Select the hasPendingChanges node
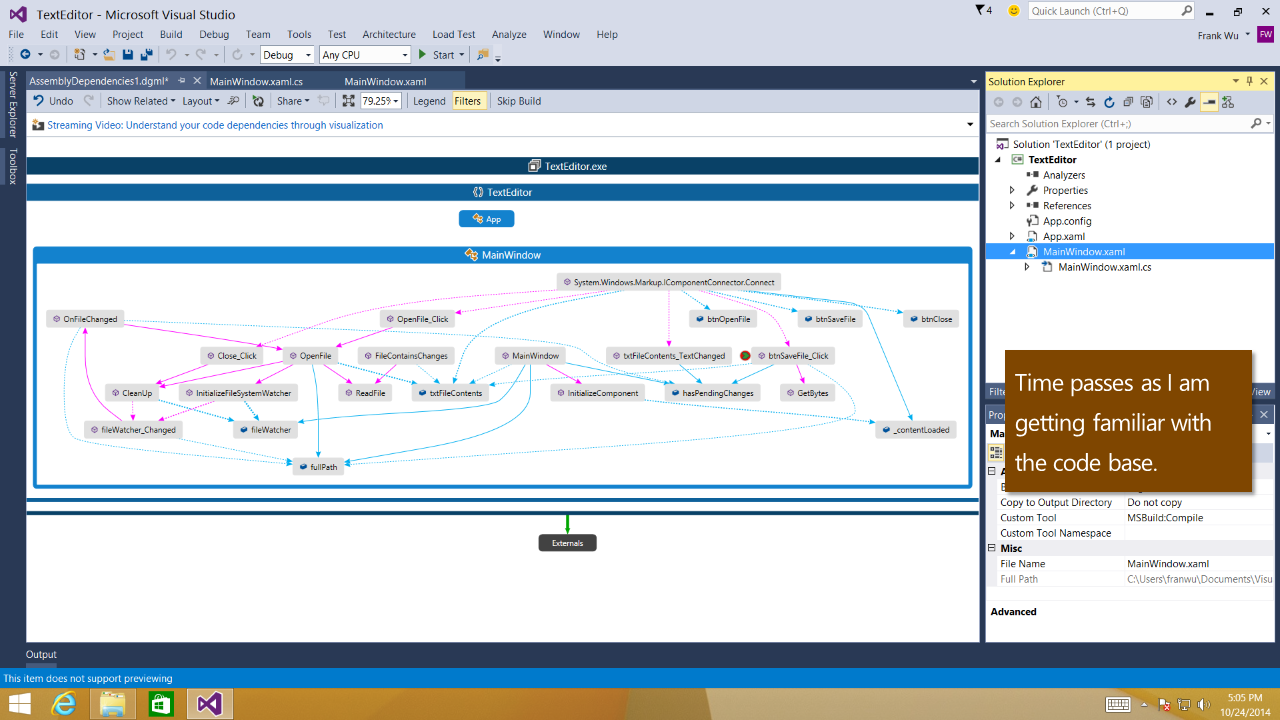This screenshot has height=720, width=1280. point(712,393)
